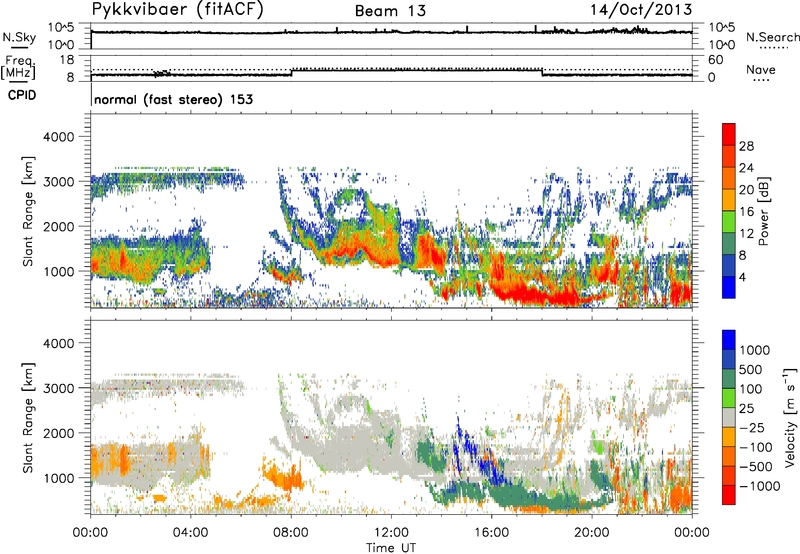Image resolution: width=800 pixels, height=554 pixels.
Task: Click the intense red power echo near 18:00
Action: [541, 295]
